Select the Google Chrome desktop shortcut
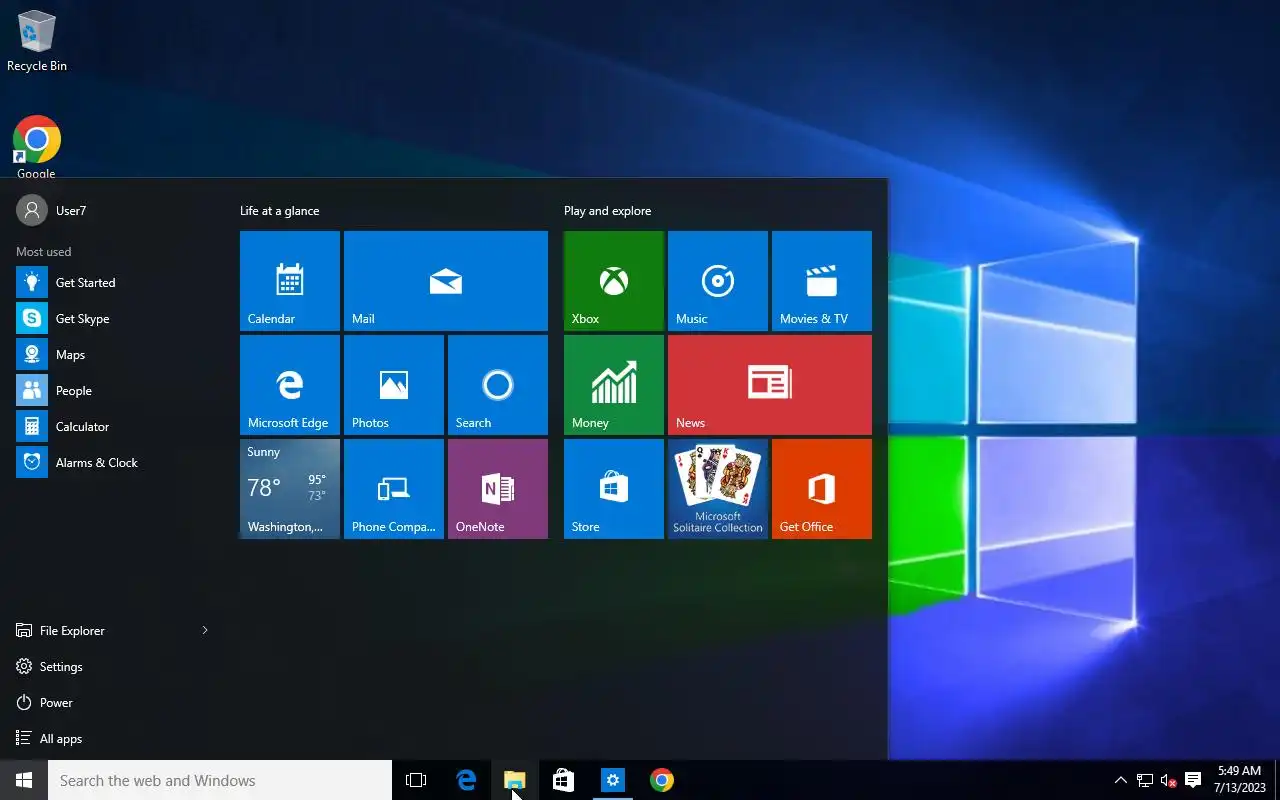 click(37, 147)
